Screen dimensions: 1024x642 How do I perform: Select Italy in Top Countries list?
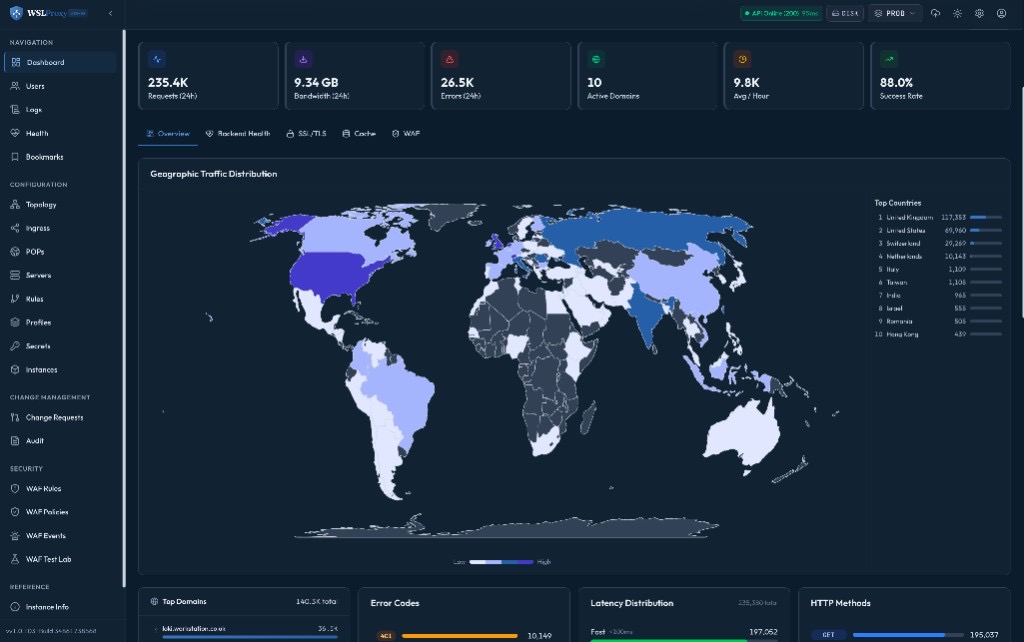pyautogui.click(x=938, y=269)
